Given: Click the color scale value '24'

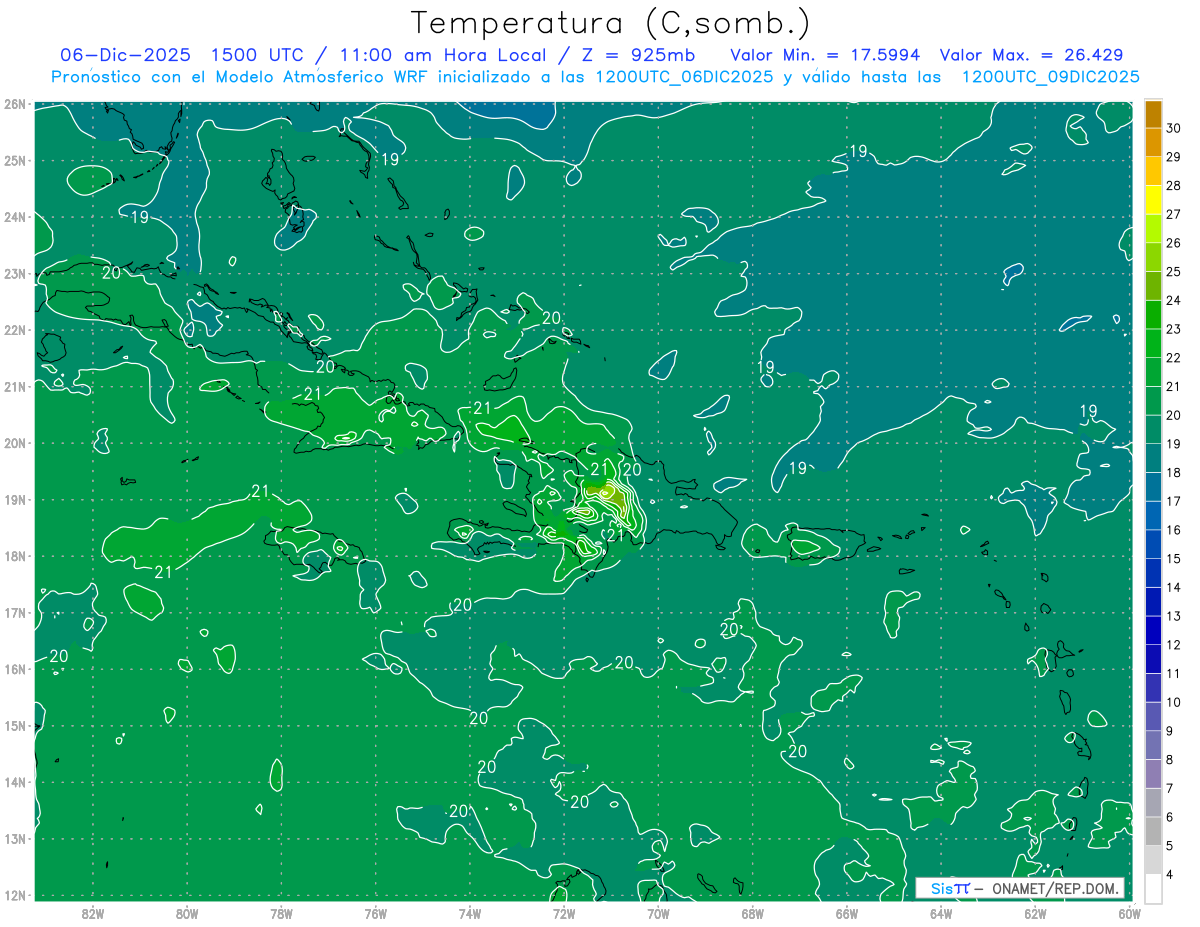Looking at the screenshot, I should point(1173,300).
